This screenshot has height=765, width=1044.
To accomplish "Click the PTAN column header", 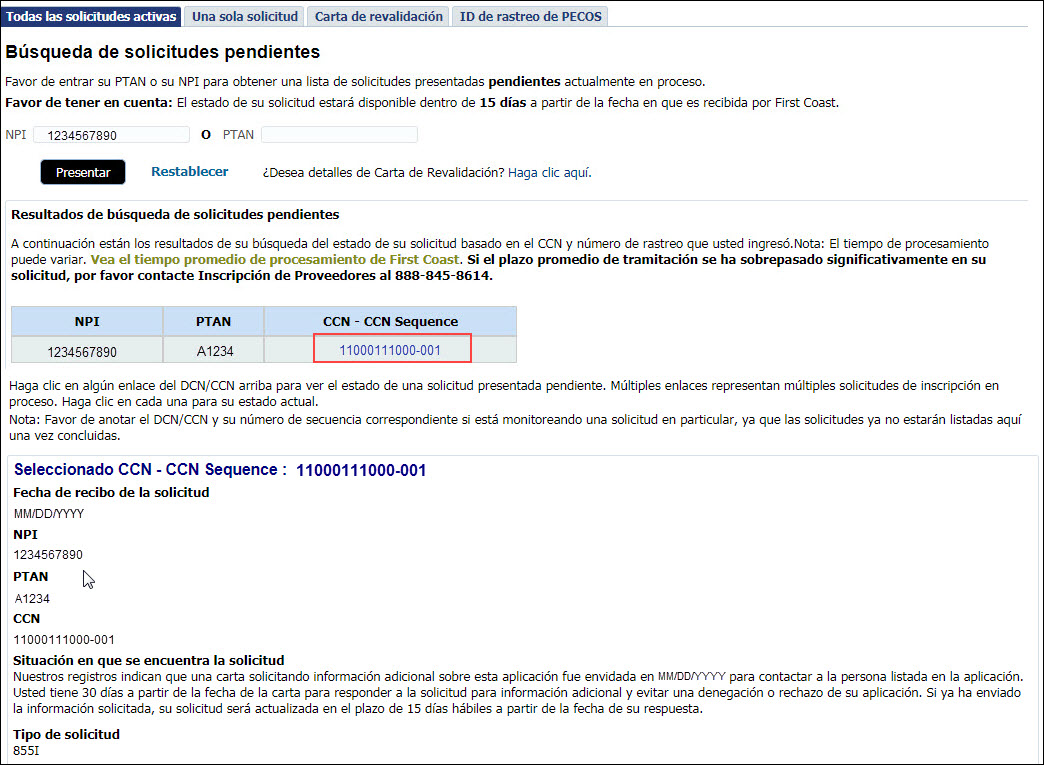I will point(213,321).
